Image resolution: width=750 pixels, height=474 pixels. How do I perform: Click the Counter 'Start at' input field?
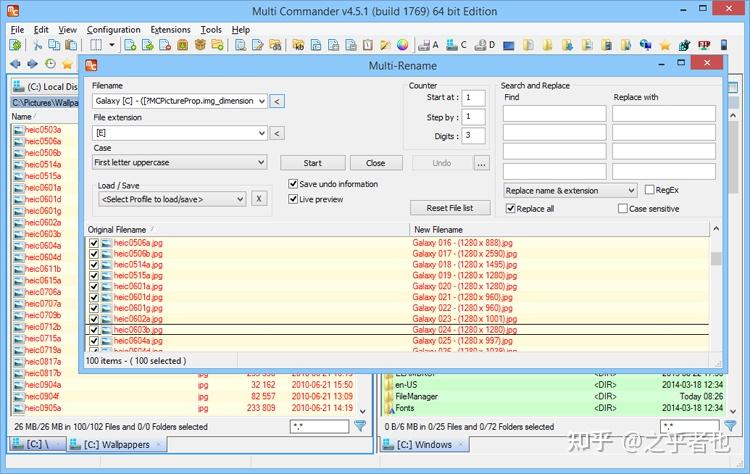coord(473,98)
